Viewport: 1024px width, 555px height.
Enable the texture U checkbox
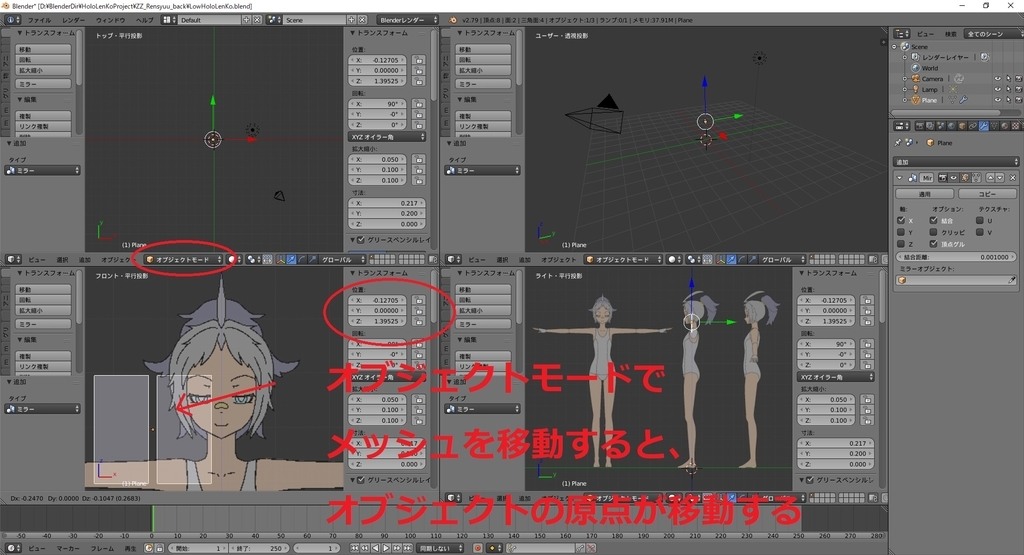click(980, 220)
